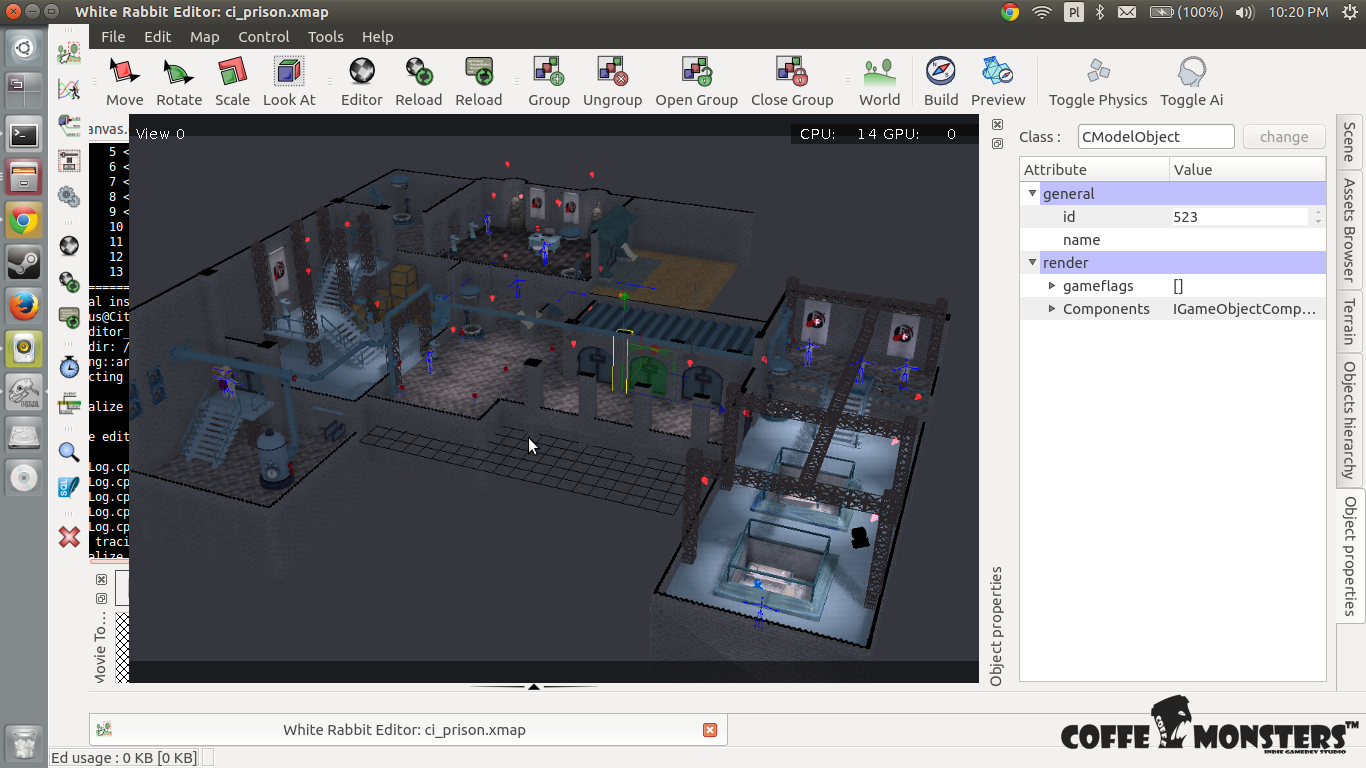Activate the Look At tool

(x=289, y=82)
